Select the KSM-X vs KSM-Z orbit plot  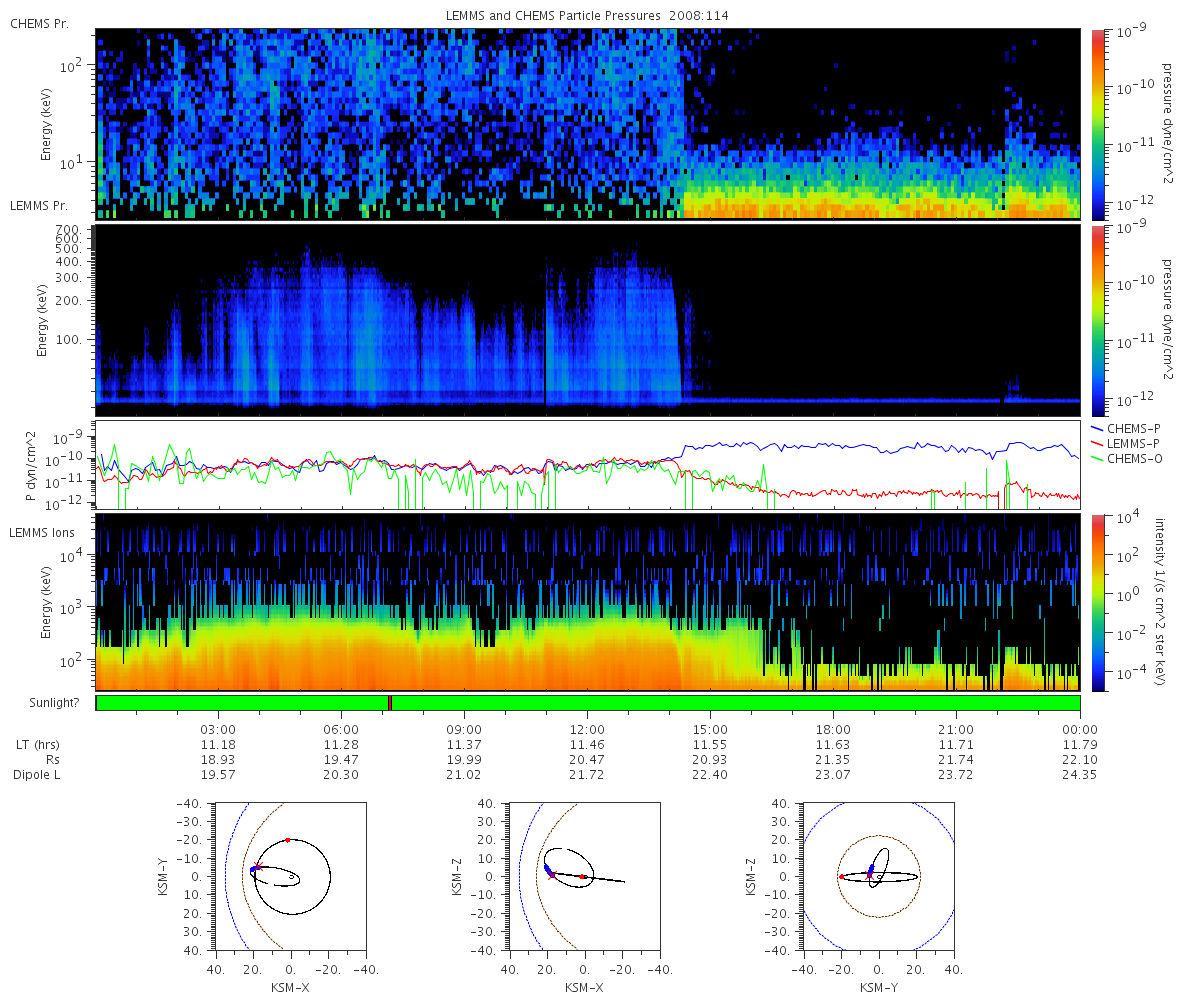point(584,875)
